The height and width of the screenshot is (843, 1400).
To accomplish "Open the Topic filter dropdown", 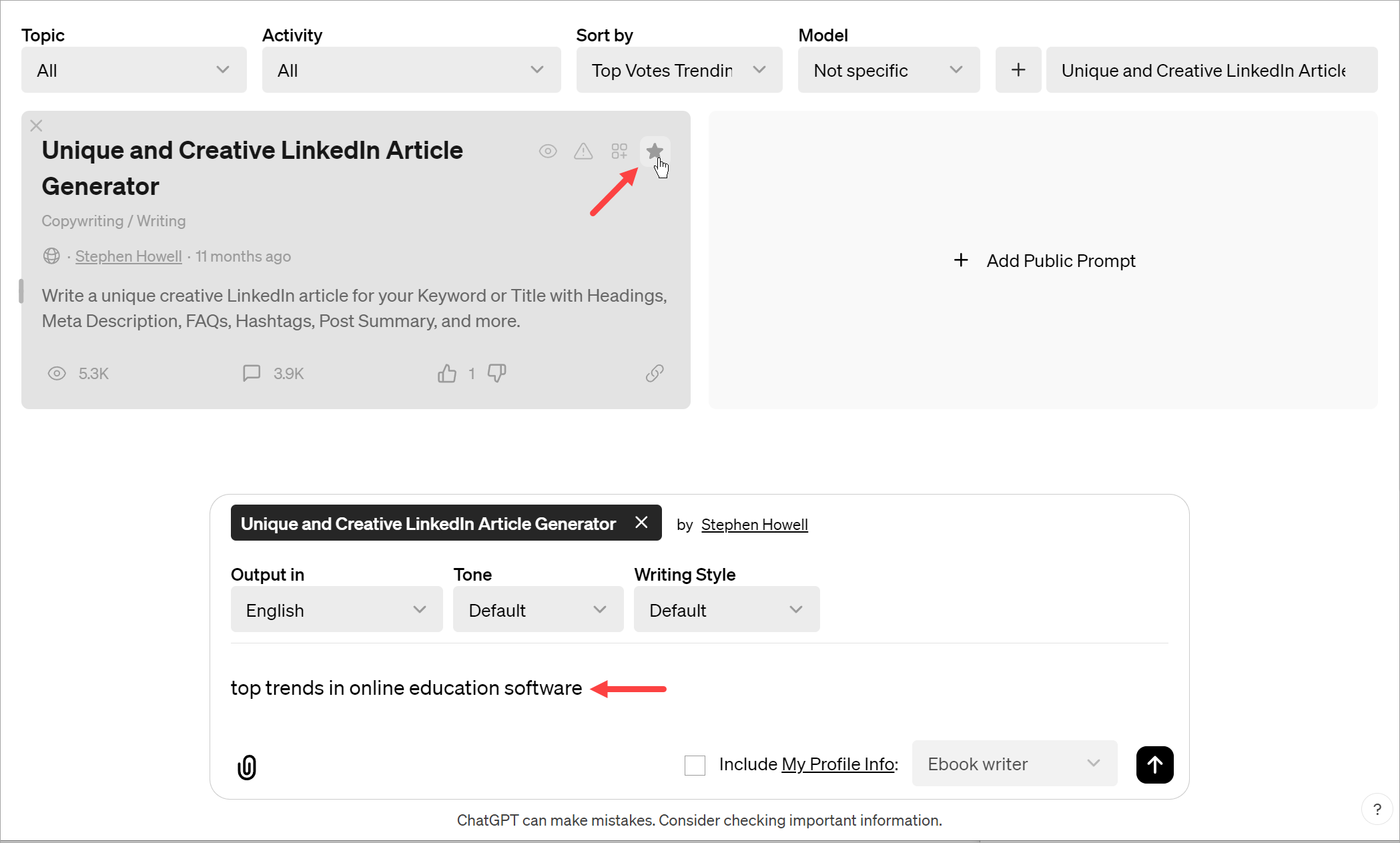I will click(x=133, y=69).
